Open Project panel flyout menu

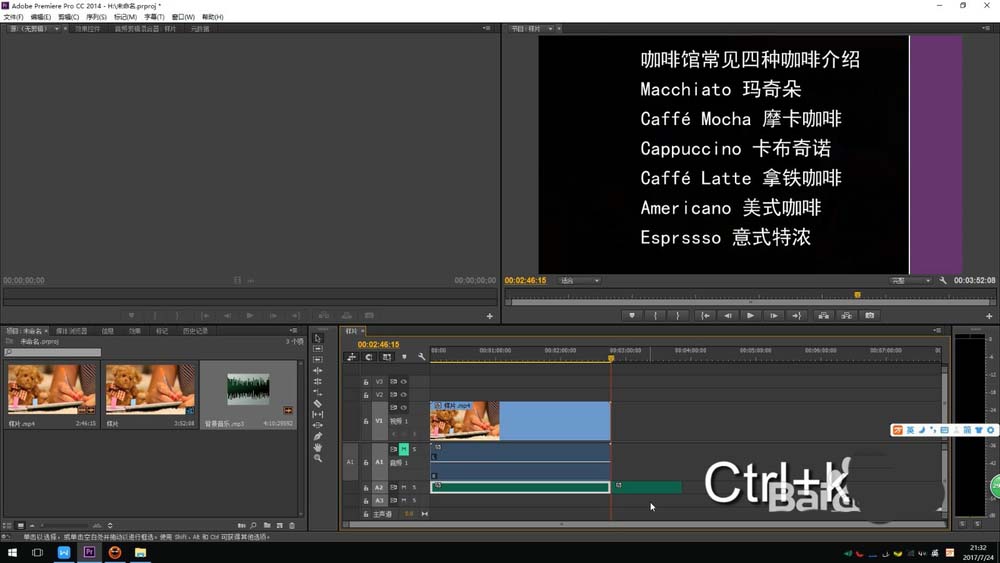point(293,330)
